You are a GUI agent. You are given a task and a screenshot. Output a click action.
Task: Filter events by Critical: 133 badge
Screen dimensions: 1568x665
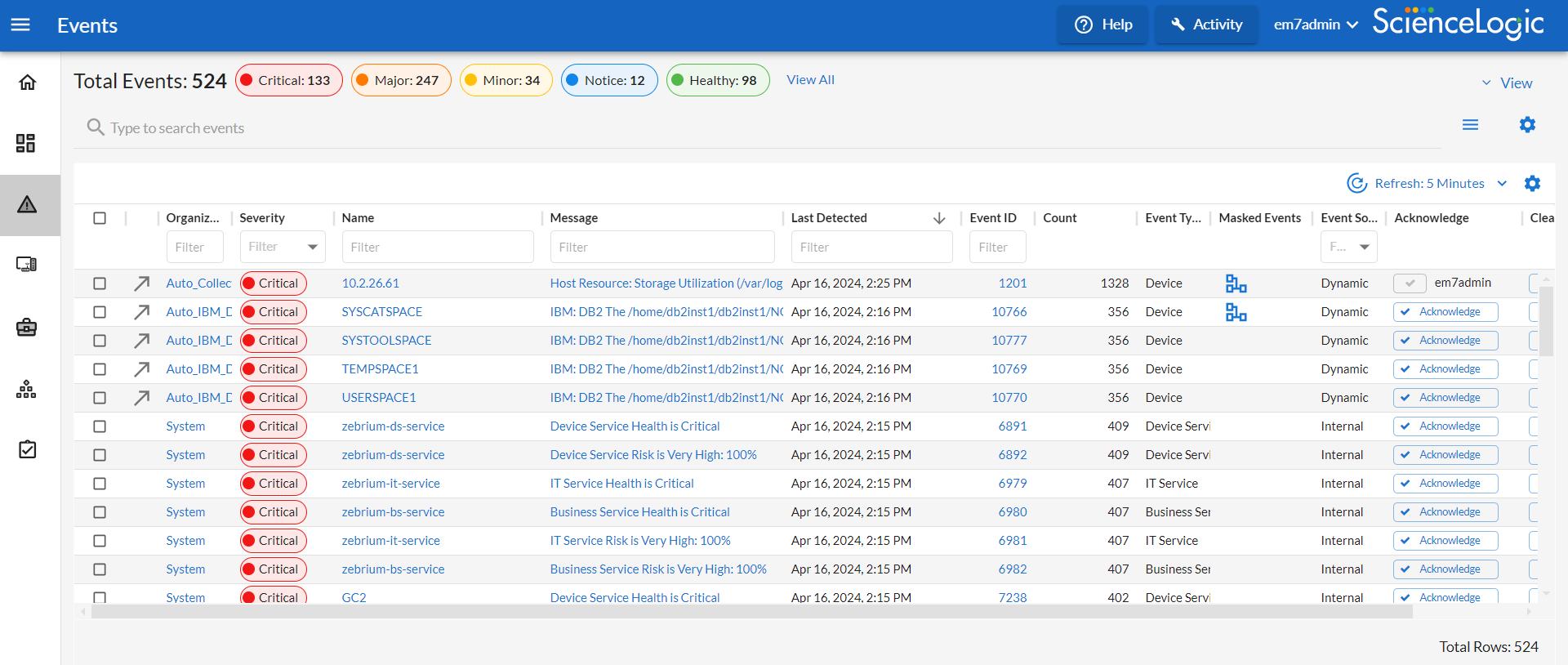pyautogui.click(x=289, y=80)
